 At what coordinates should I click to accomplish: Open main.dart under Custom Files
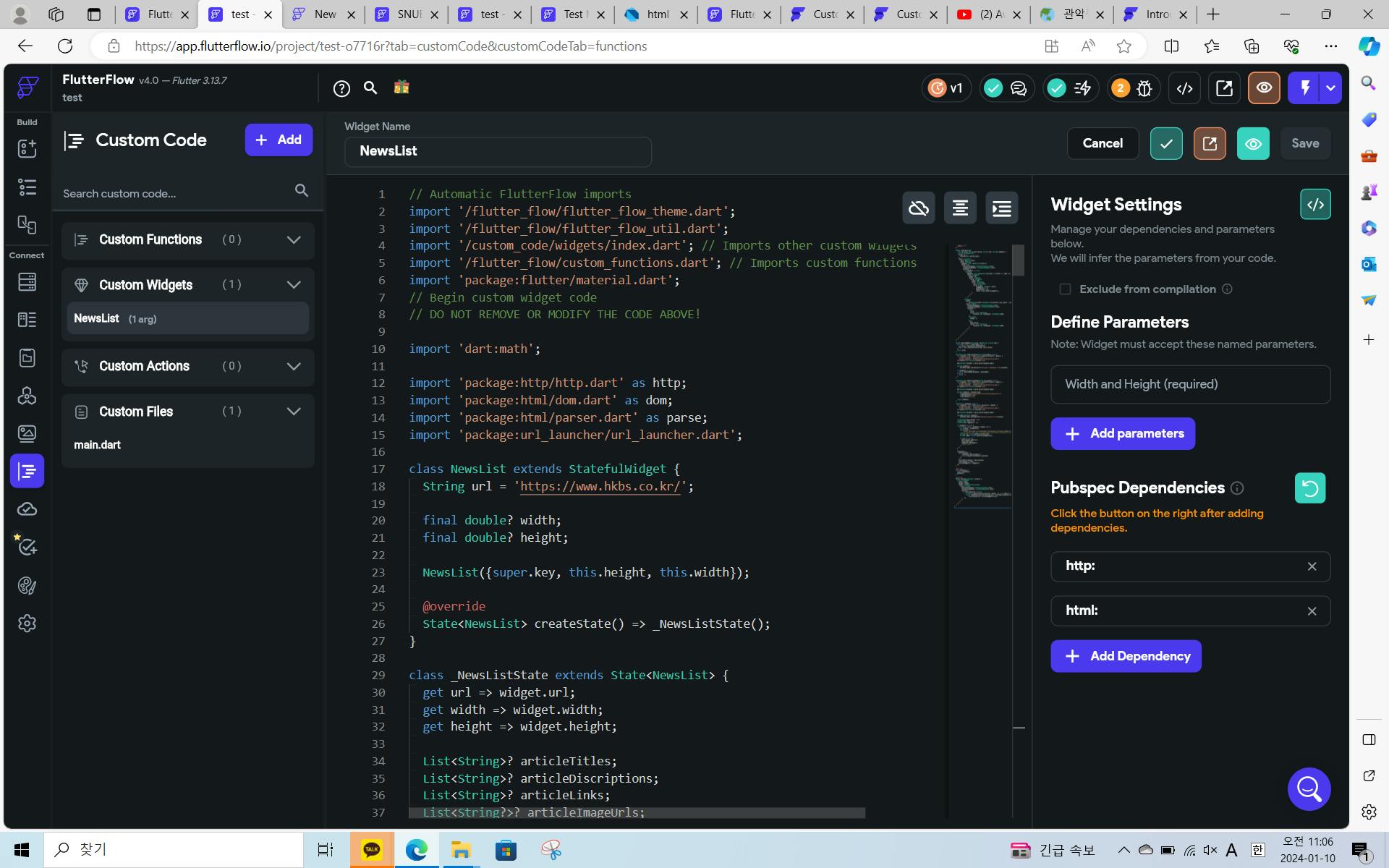(x=98, y=445)
